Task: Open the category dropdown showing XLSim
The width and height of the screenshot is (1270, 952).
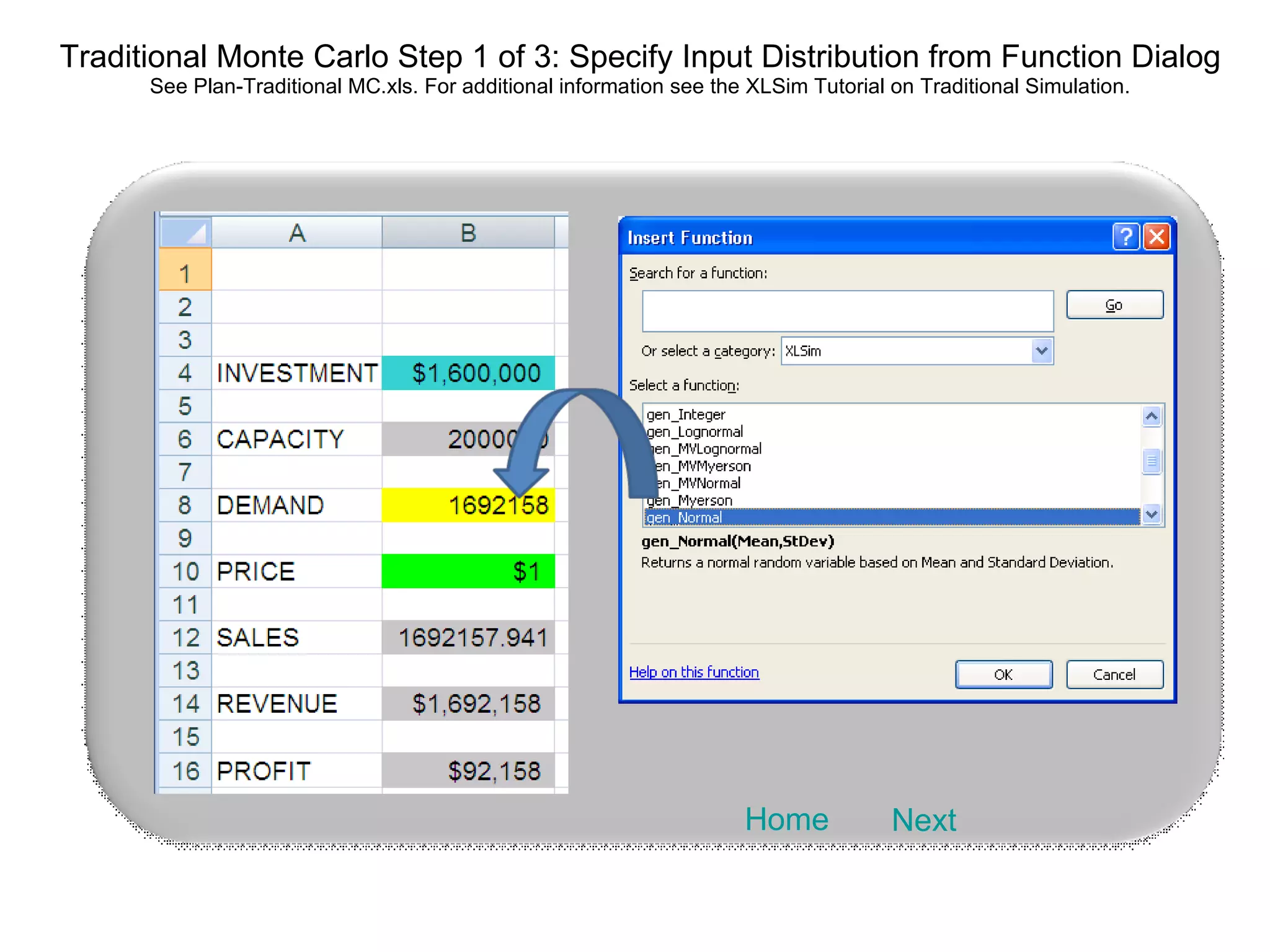Action: [1041, 351]
